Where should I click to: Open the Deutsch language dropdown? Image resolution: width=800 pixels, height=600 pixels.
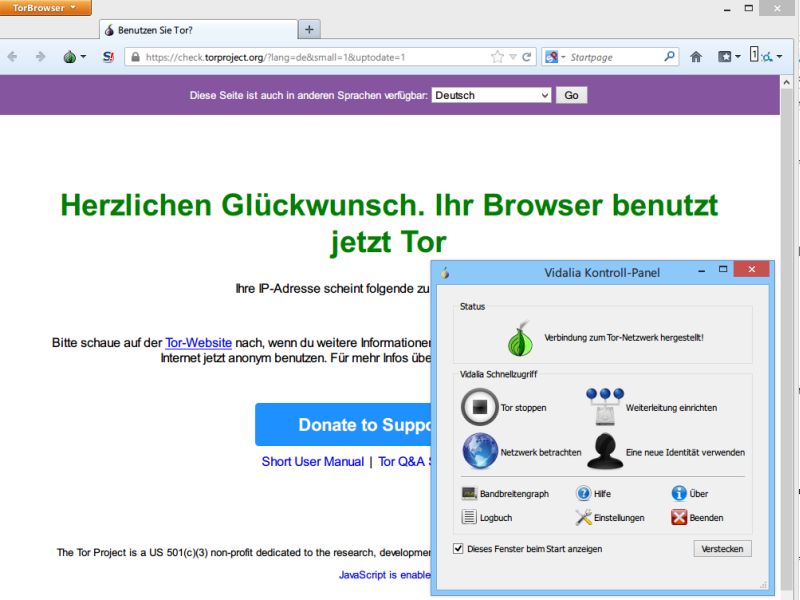coord(491,95)
